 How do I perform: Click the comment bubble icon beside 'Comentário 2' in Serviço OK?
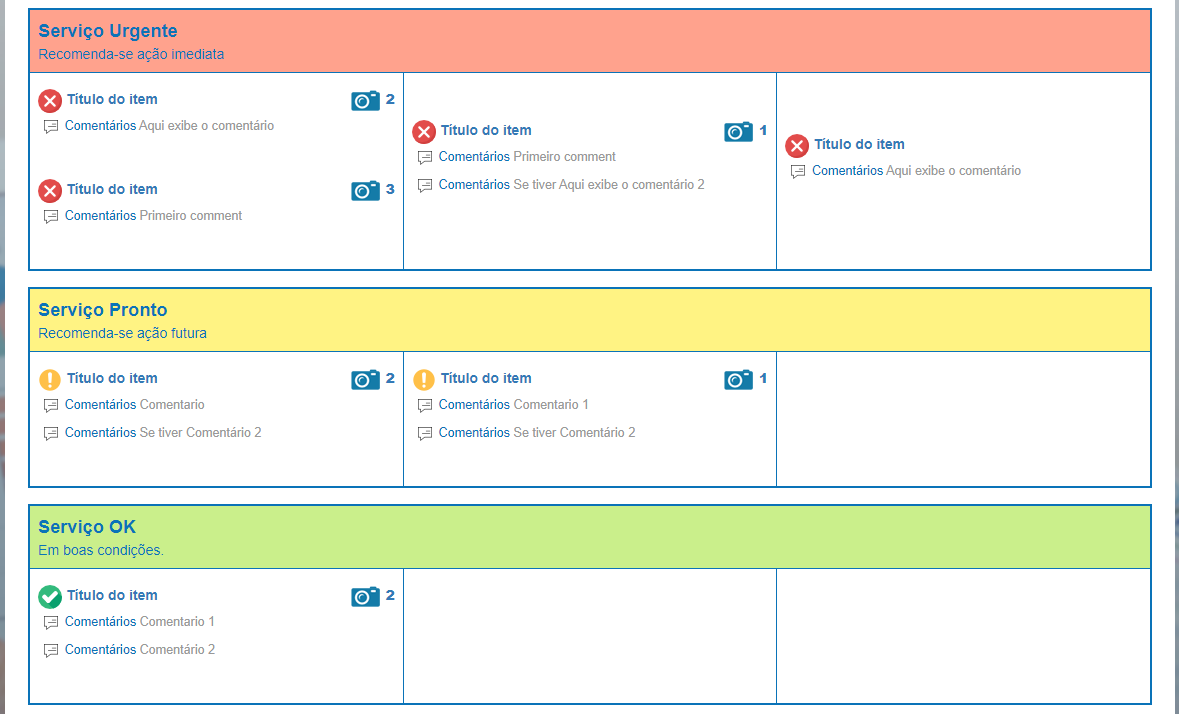coord(50,651)
